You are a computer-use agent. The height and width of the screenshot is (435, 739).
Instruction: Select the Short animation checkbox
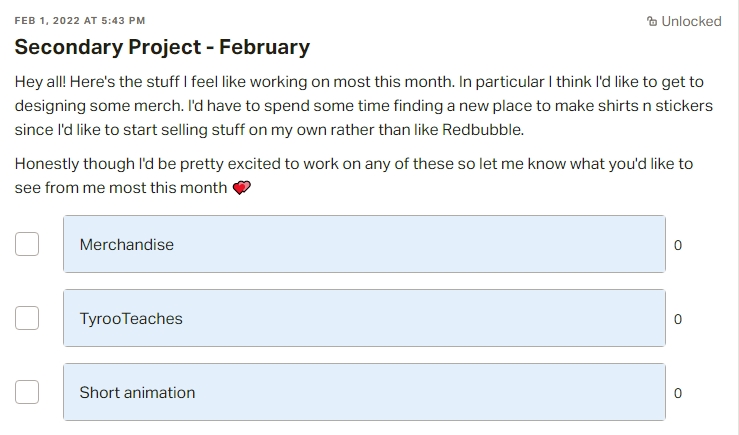pos(27,392)
